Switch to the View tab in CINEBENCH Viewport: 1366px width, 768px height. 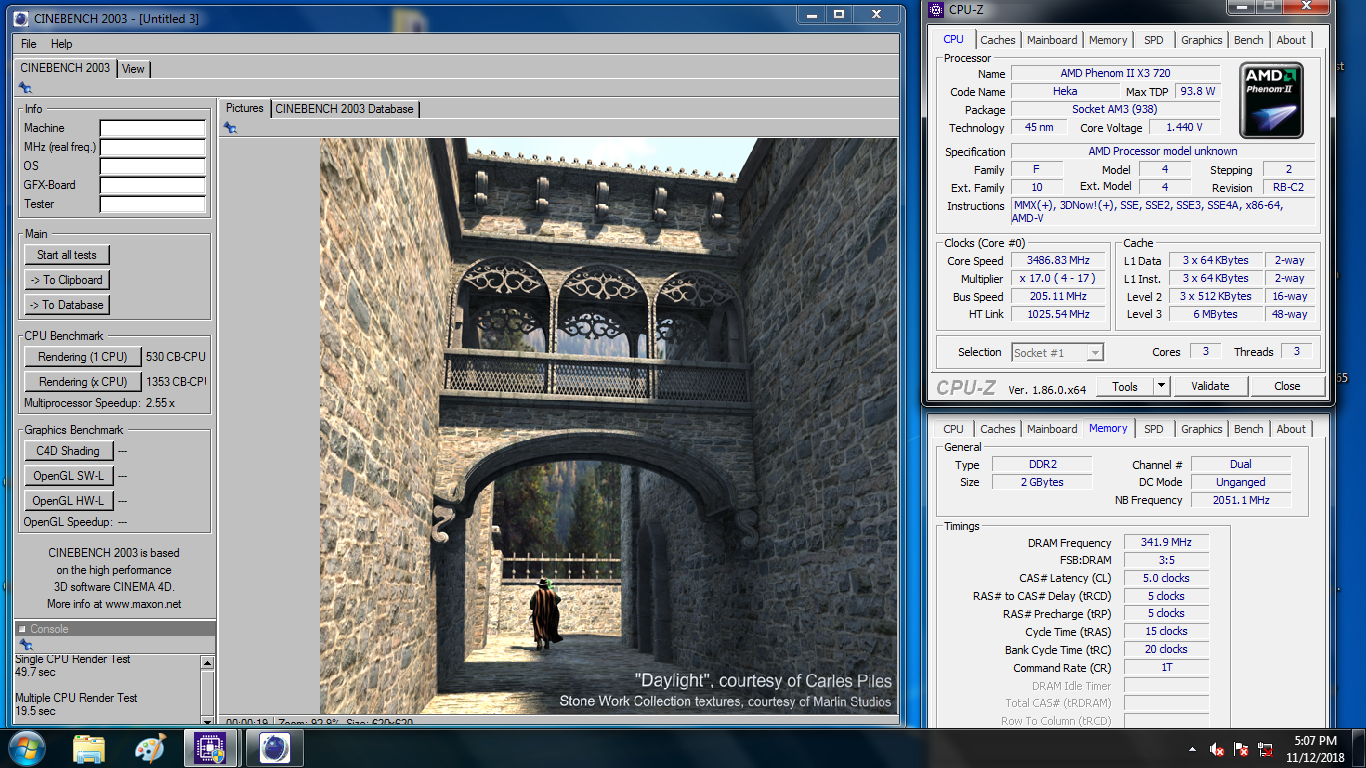click(x=133, y=69)
